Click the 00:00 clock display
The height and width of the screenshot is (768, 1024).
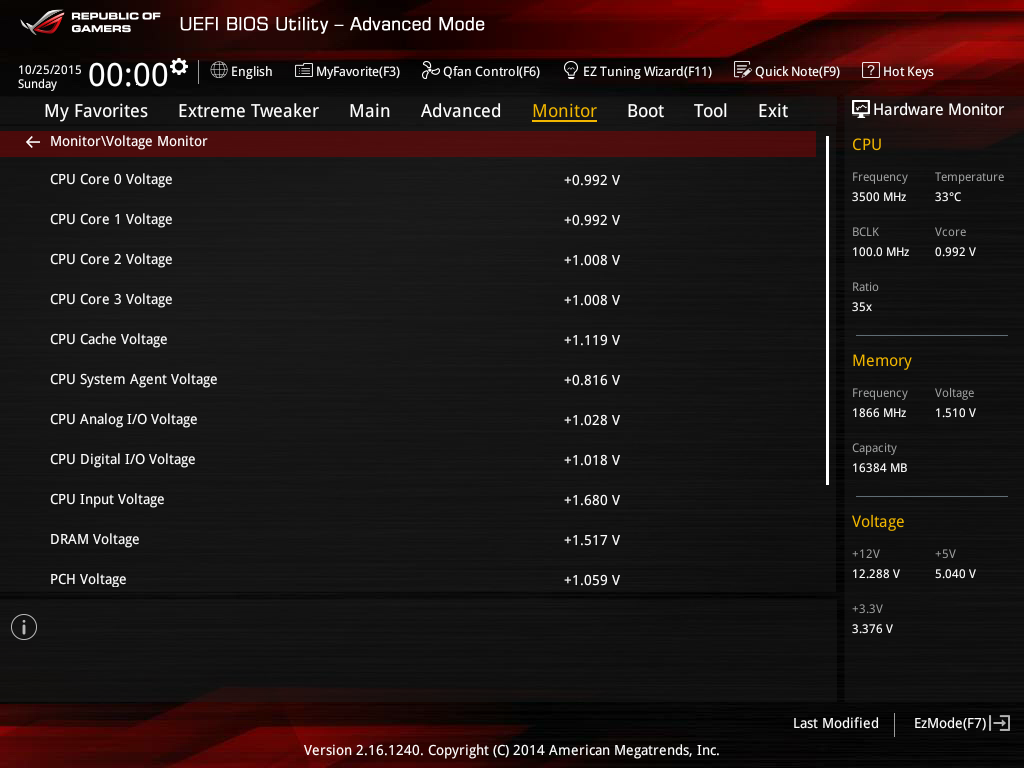point(128,74)
